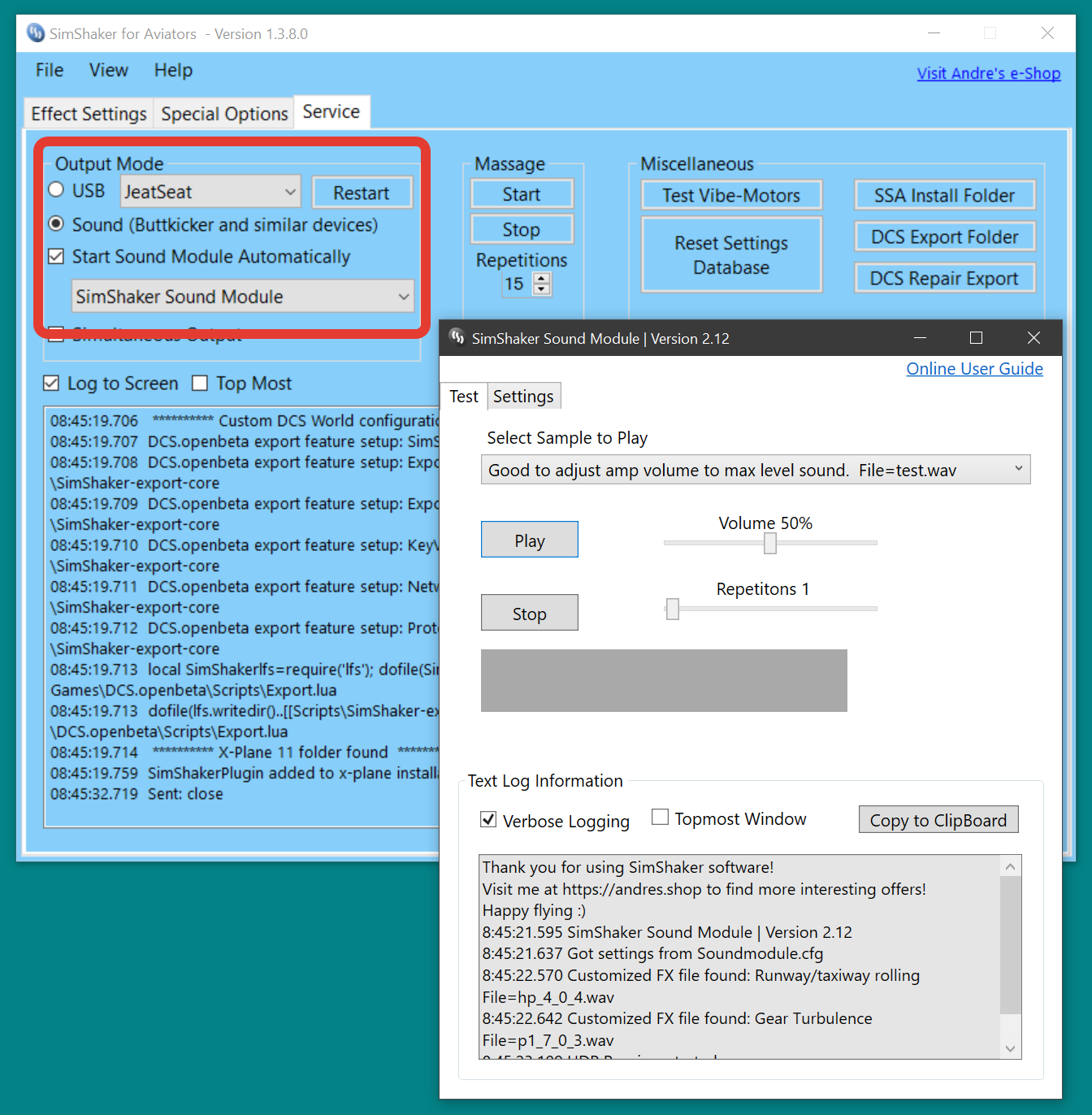This screenshot has height=1115, width=1092.
Task: Click DCS Repair Export button
Action: (x=945, y=278)
